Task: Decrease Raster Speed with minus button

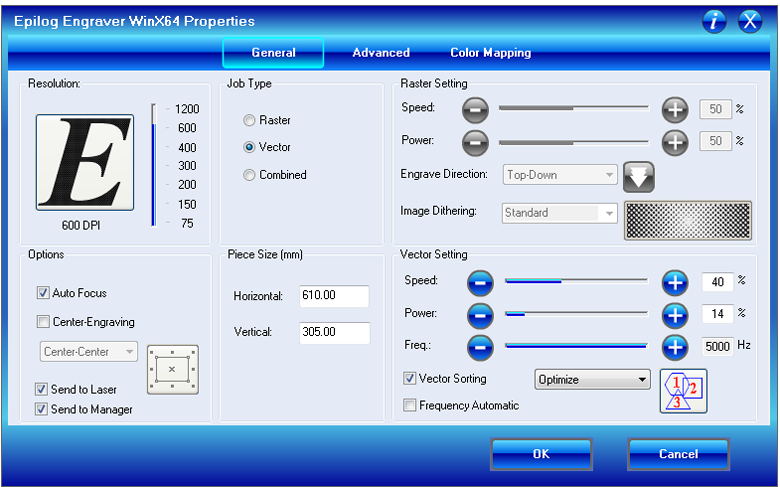Action: (x=475, y=109)
